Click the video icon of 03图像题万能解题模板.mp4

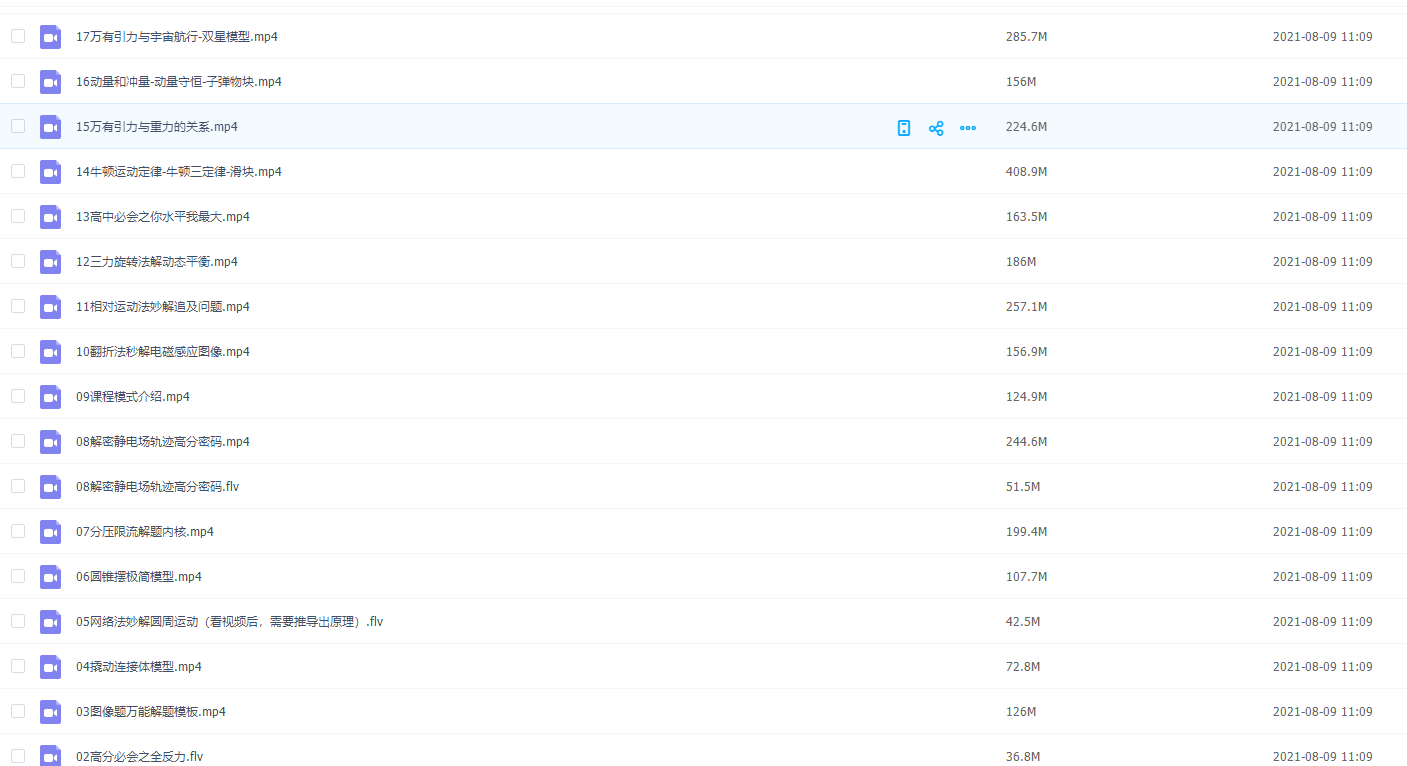coord(50,712)
